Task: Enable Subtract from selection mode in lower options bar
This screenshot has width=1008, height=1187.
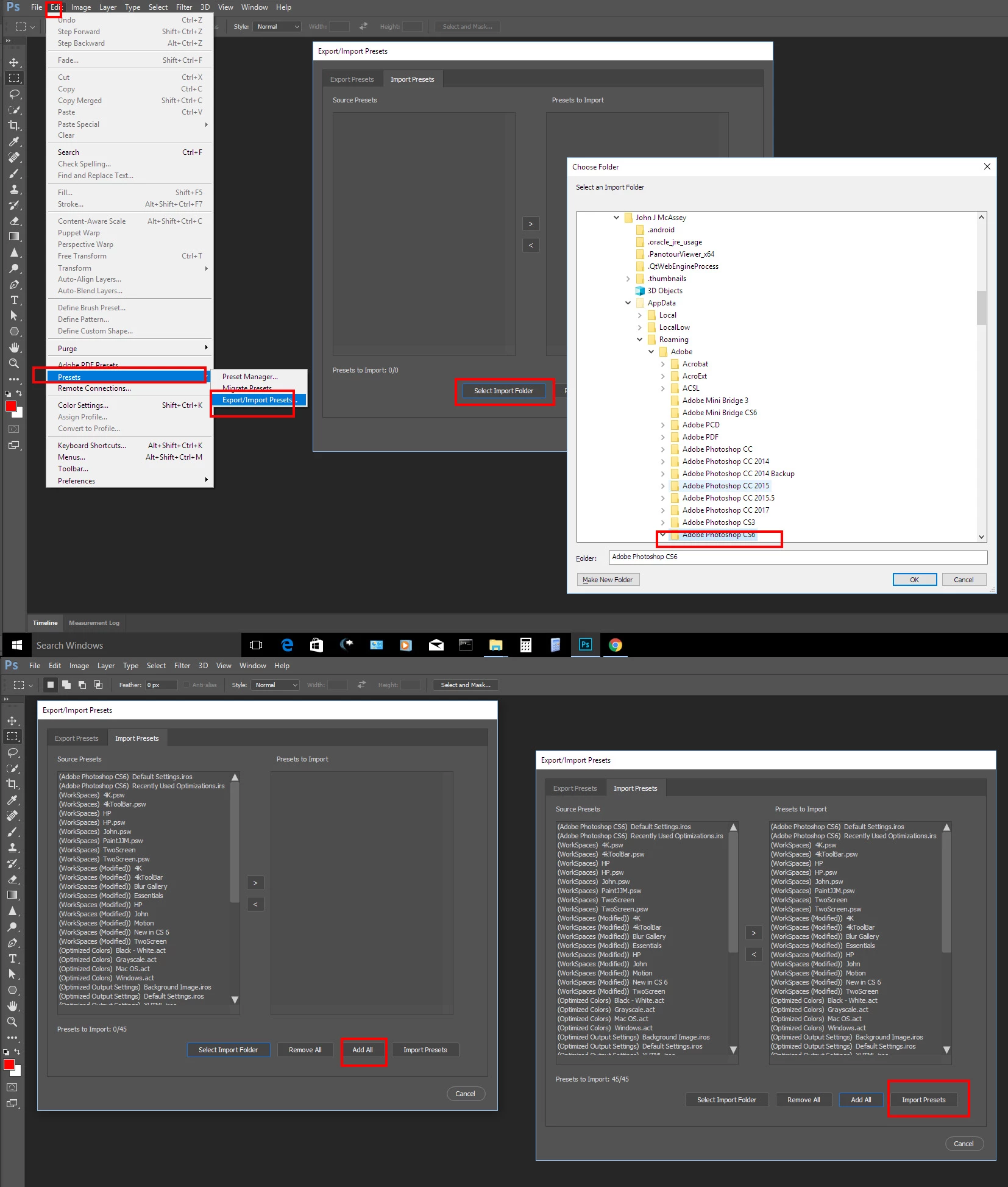Action: tap(82, 685)
